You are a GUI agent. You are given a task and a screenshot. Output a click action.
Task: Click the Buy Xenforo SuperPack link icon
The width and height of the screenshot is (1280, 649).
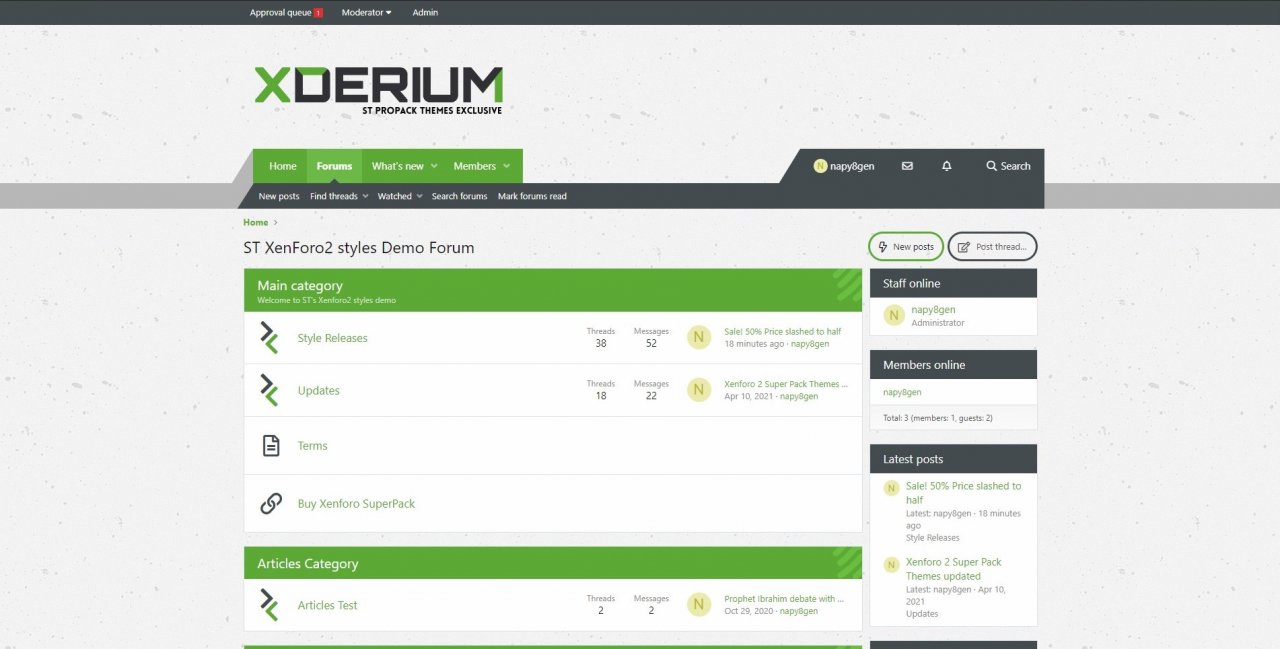(x=271, y=504)
